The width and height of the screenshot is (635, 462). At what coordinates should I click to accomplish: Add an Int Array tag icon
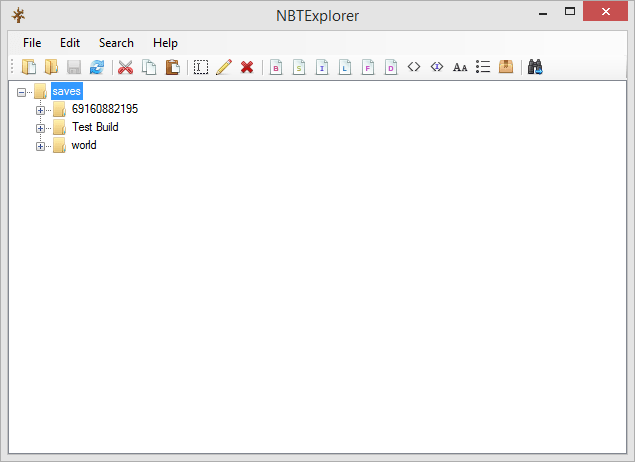coord(437,66)
